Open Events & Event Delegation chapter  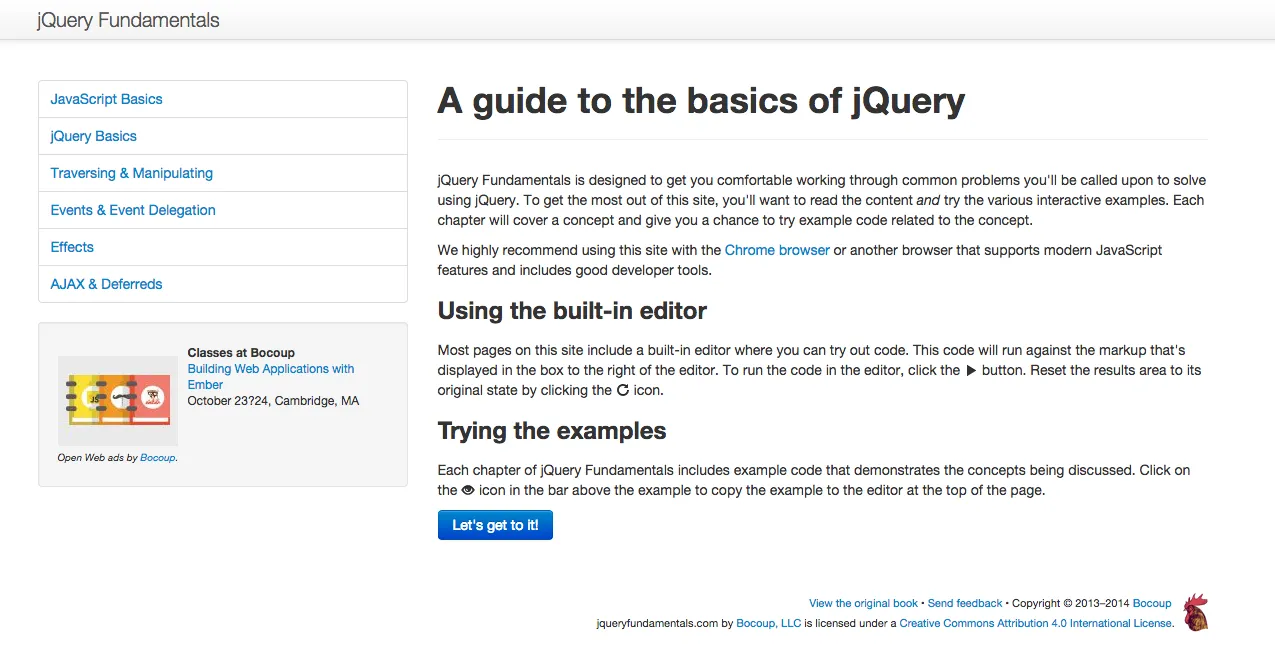pos(222,210)
